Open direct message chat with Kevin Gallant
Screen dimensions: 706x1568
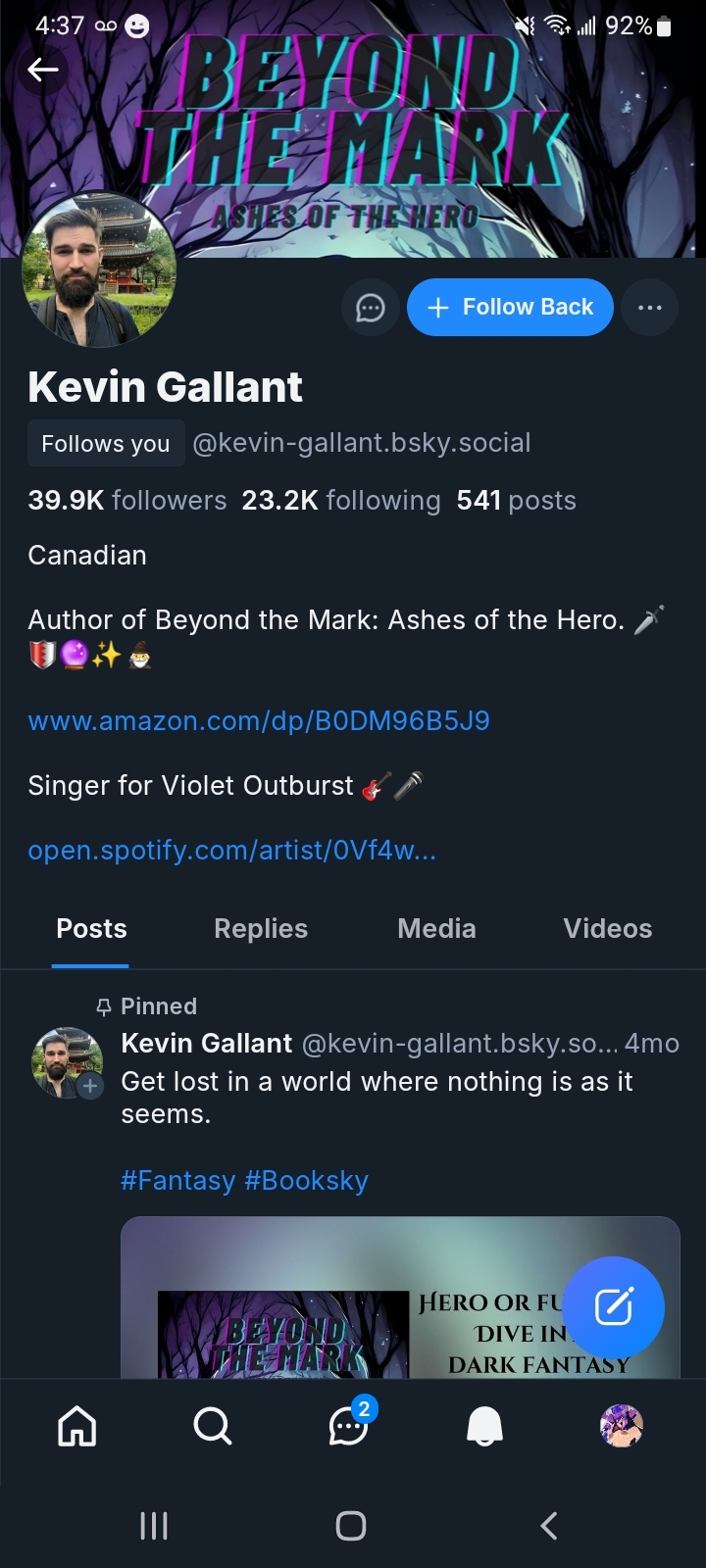point(370,308)
